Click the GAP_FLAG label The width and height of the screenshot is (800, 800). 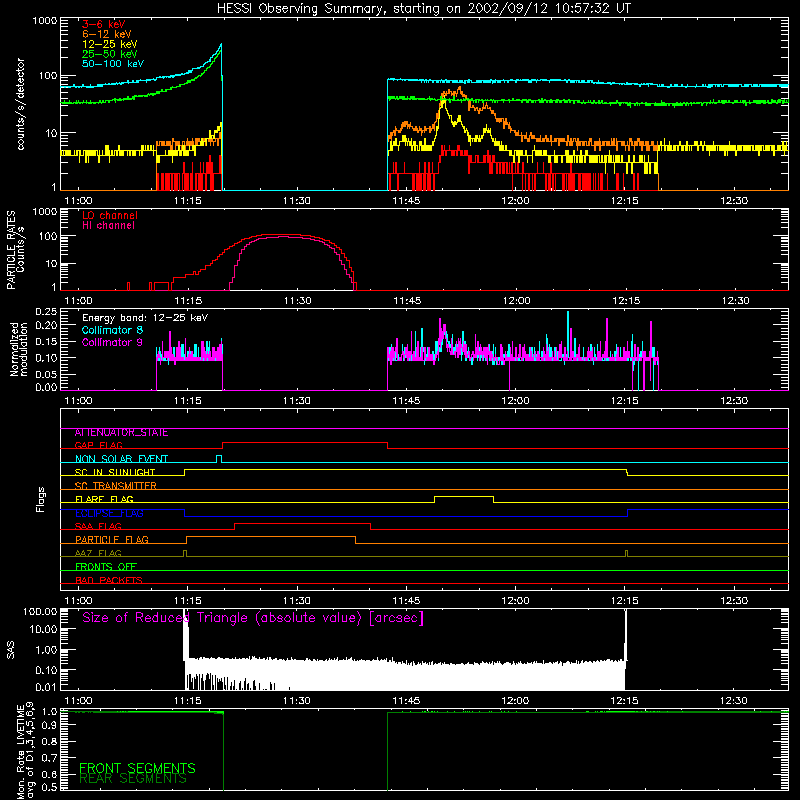[98, 445]
